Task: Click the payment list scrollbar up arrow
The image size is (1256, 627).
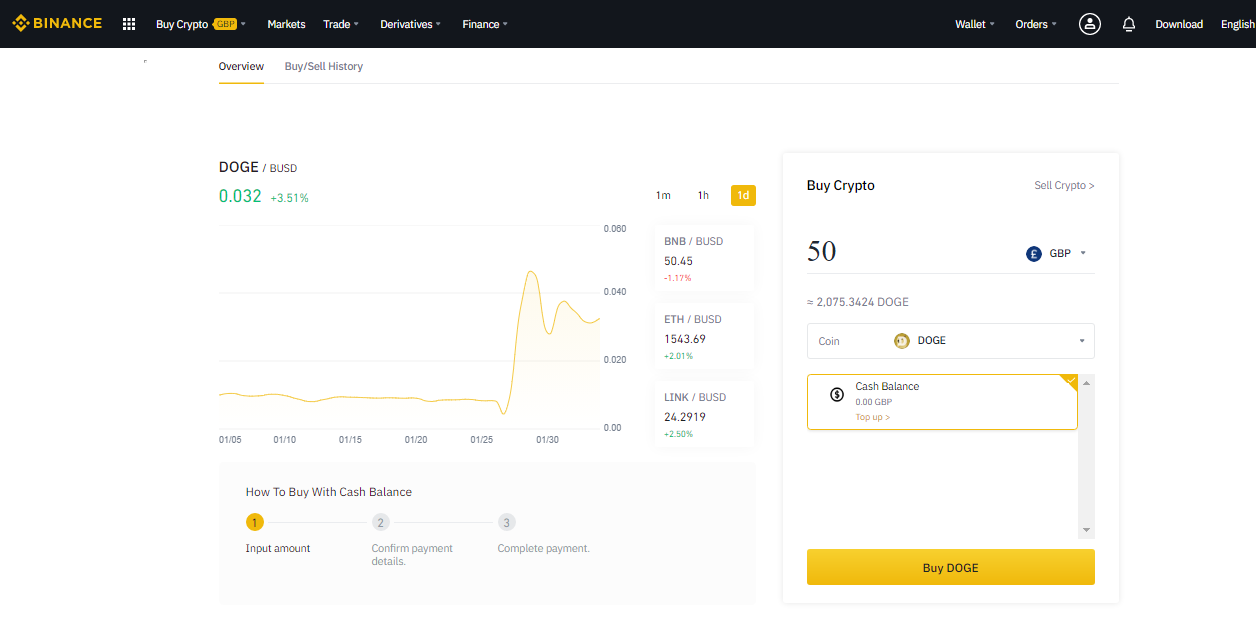Action: [1087, 383]
